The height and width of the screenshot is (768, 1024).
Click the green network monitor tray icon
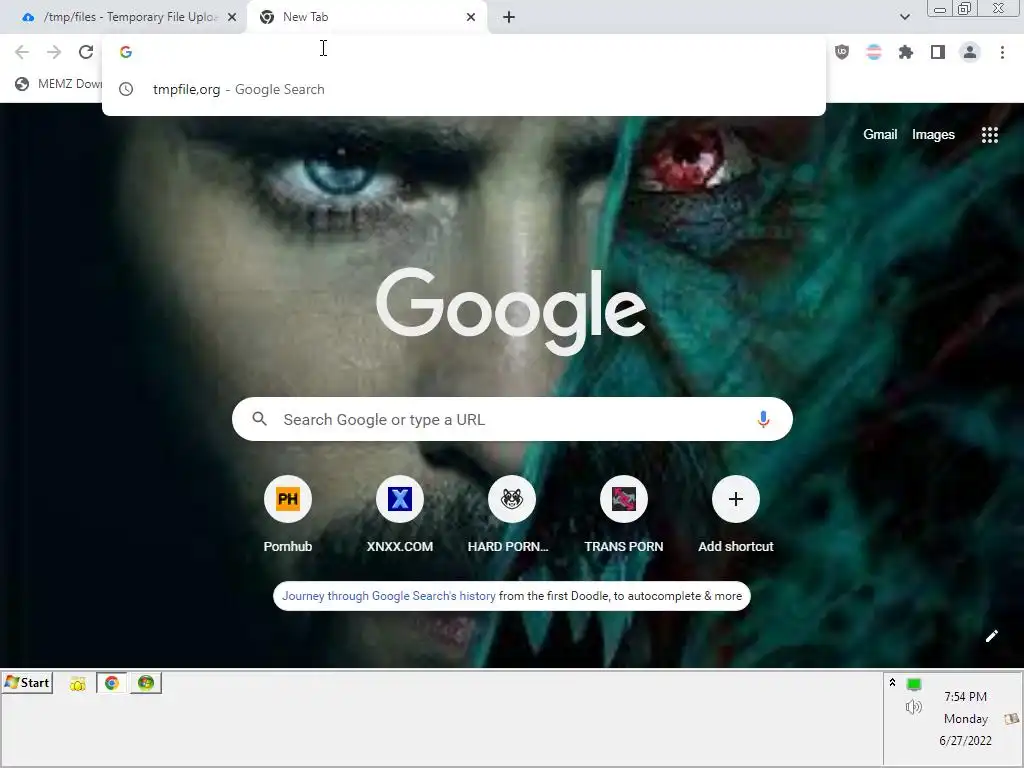tap(914, 684)
